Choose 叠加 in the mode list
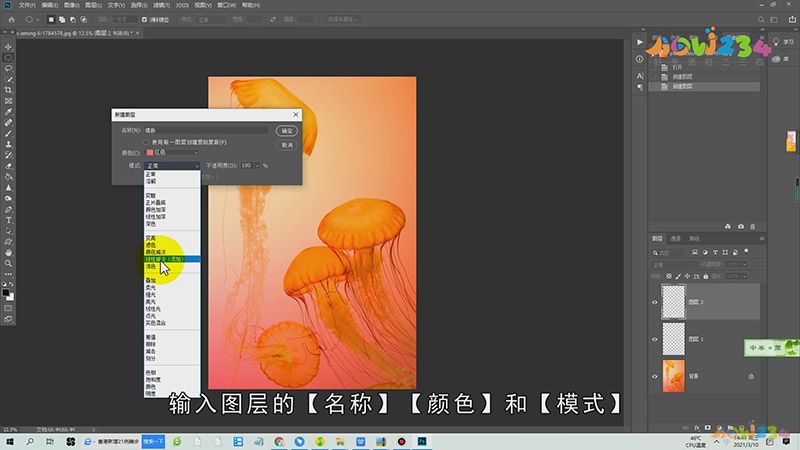This screenshot has width=800, height=450. [151, 281]
